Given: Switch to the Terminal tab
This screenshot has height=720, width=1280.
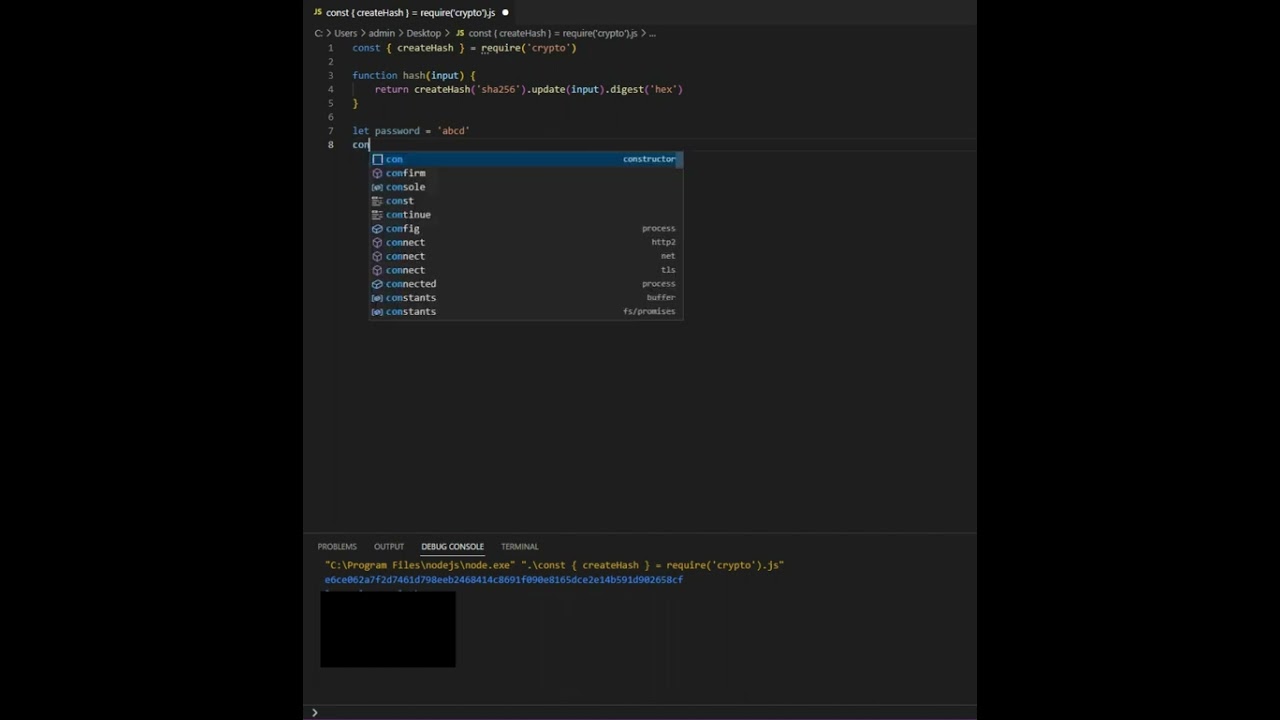Looking at the screenshot, I should 519,547.
